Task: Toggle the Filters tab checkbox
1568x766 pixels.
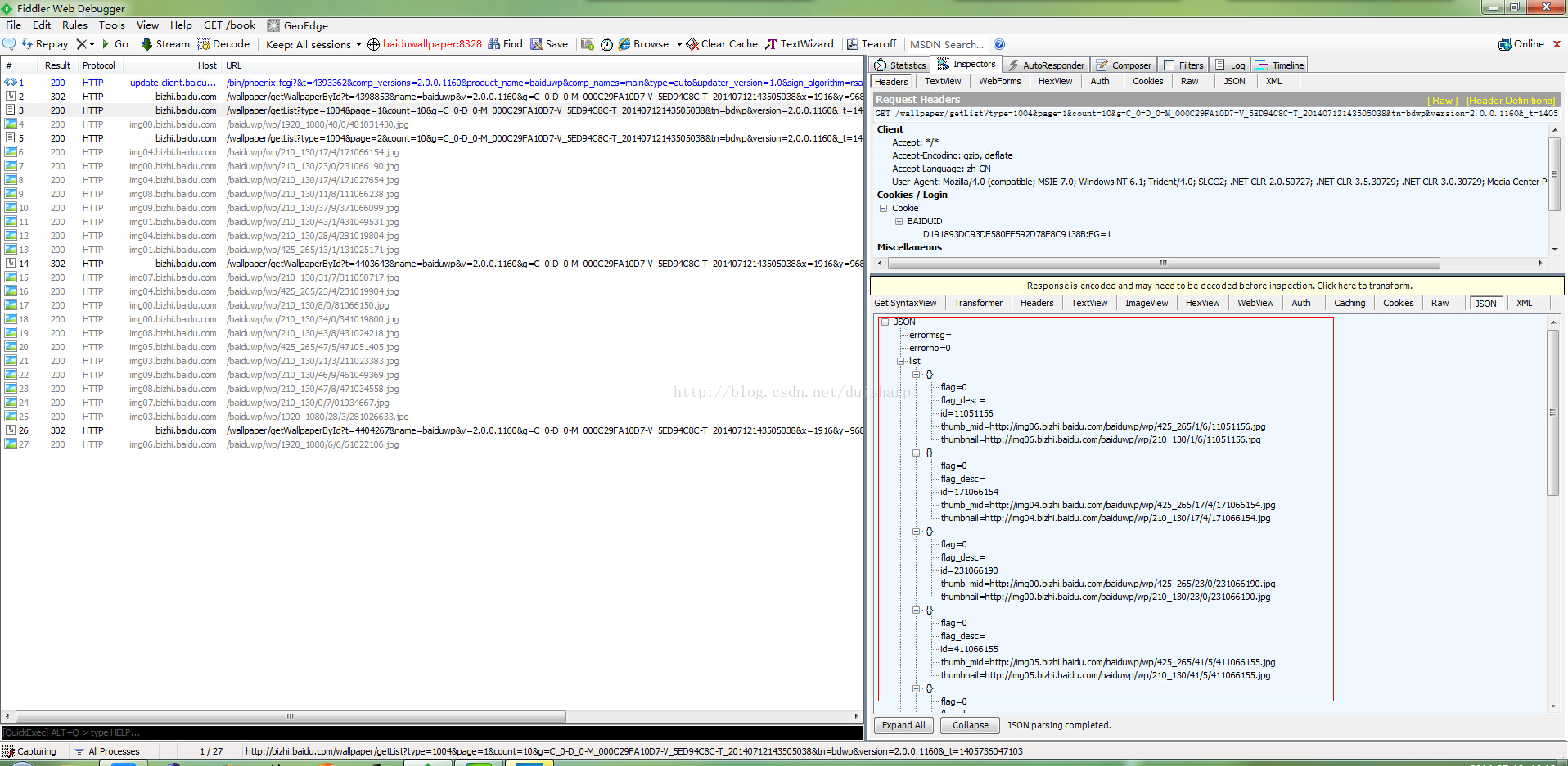Action: [x=1169, y=65]
